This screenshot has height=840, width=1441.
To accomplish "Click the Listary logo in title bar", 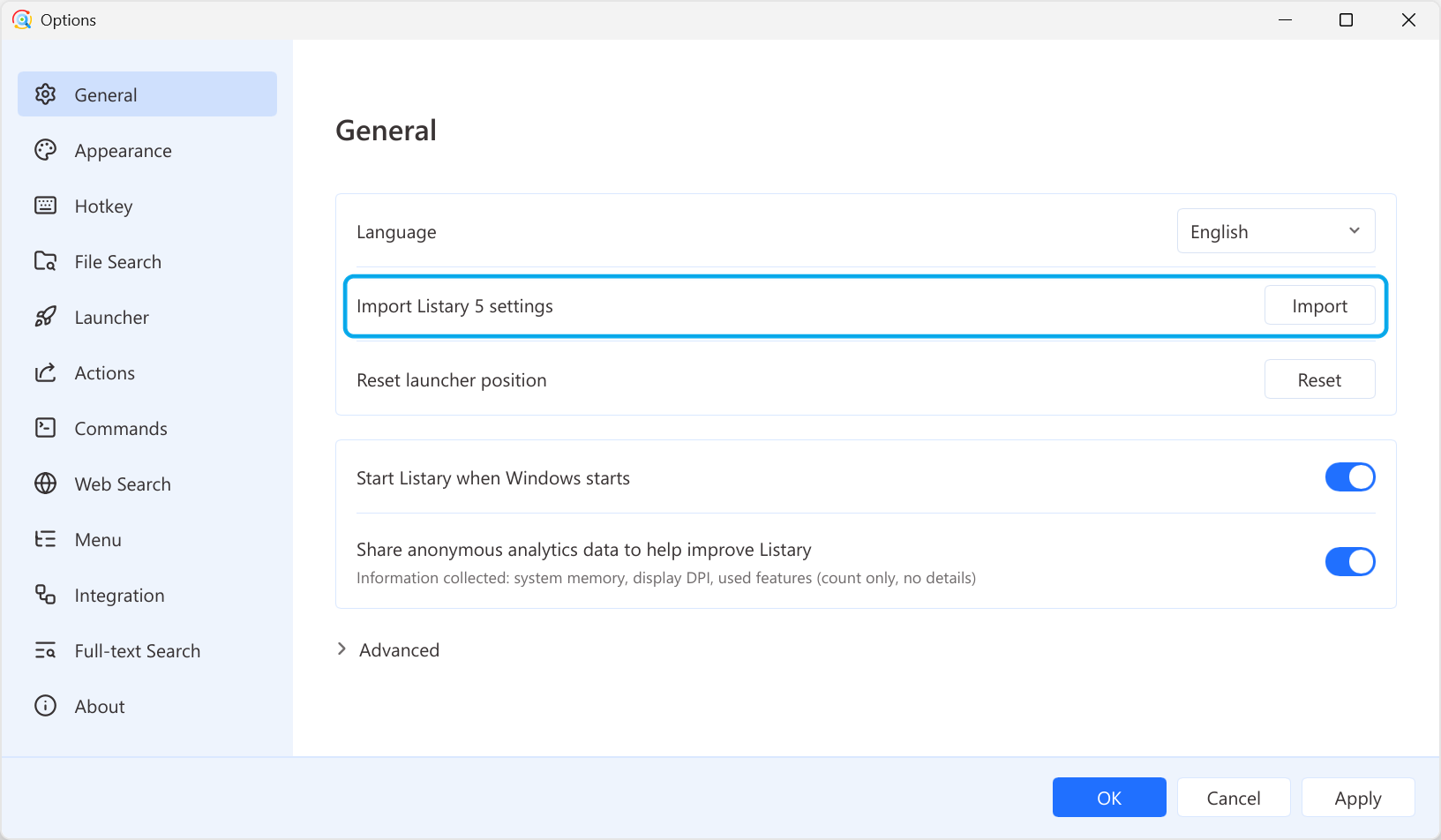I will (x=22, y=19).
